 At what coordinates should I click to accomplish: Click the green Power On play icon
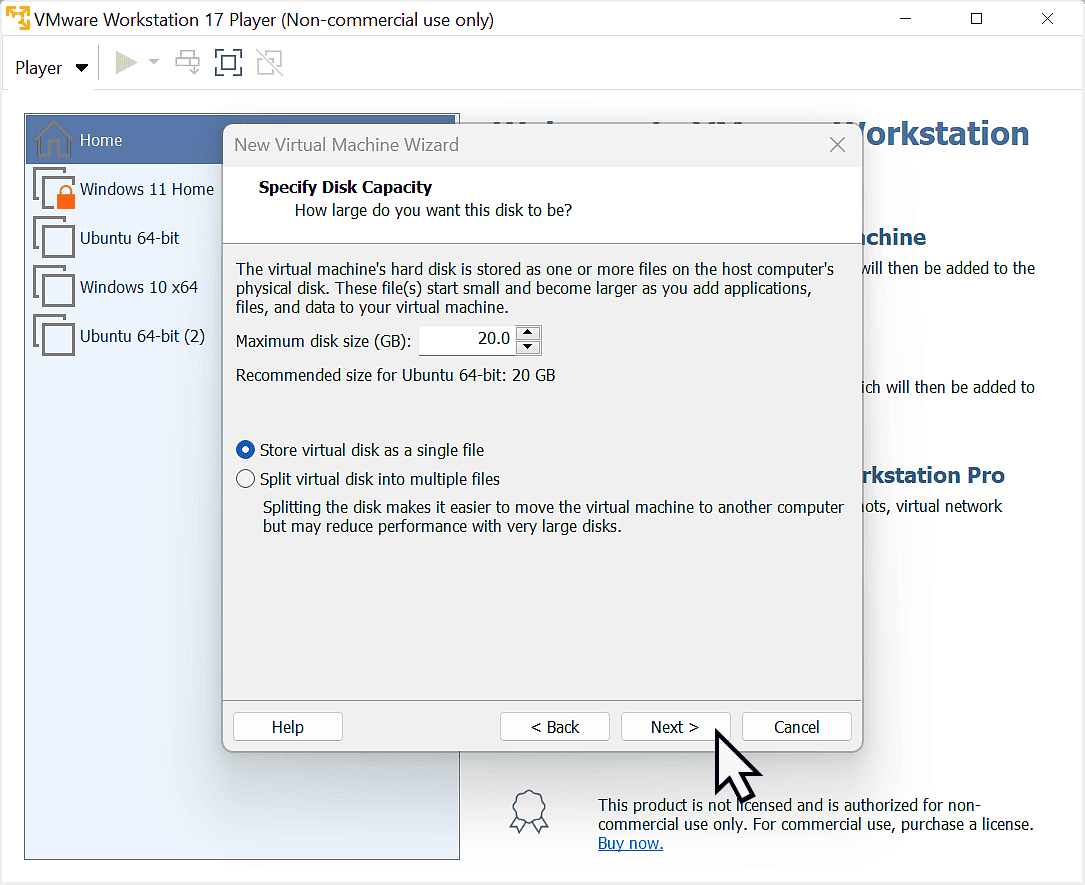[126, 63]
